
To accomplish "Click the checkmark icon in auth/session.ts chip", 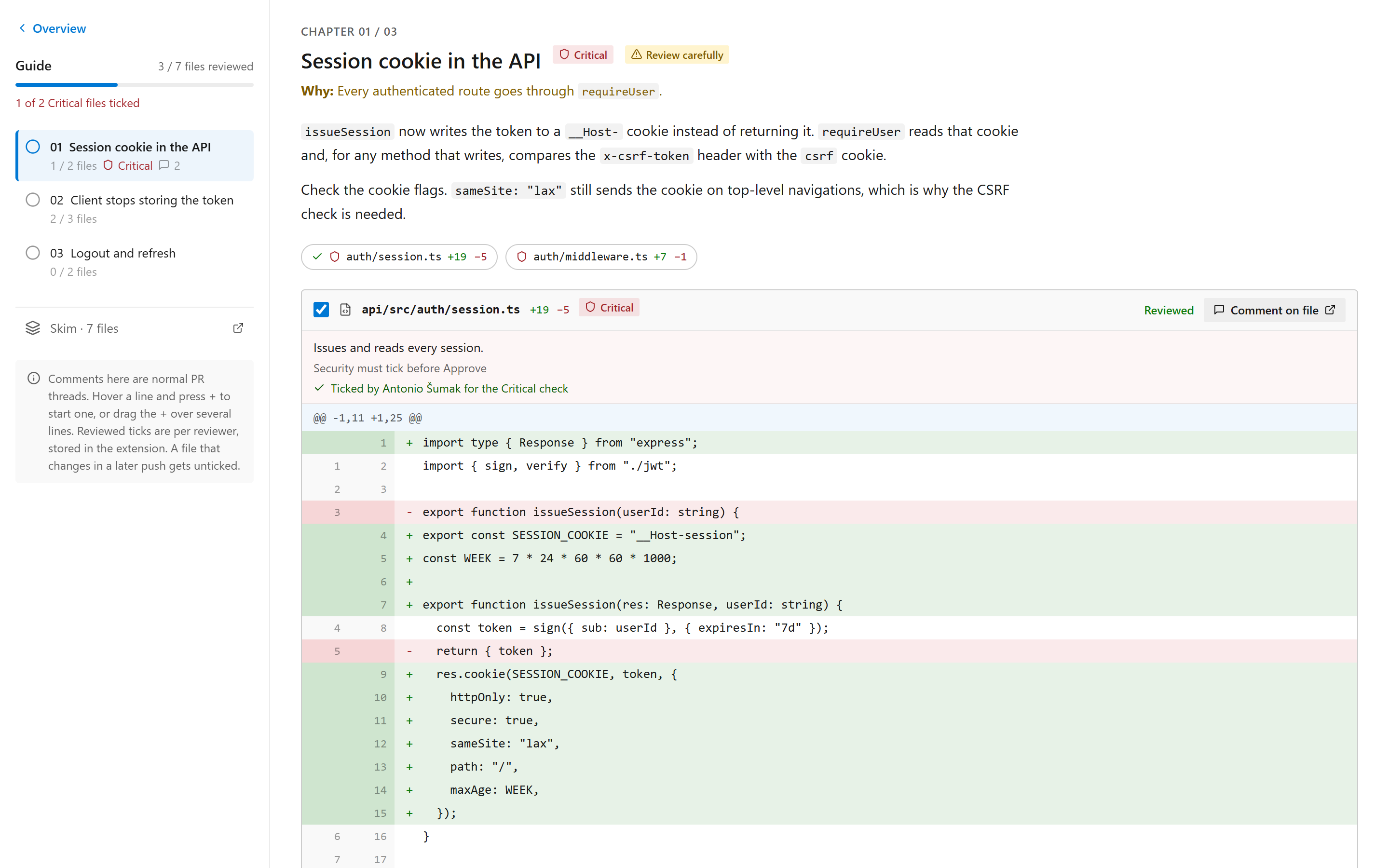I will 317,257.
